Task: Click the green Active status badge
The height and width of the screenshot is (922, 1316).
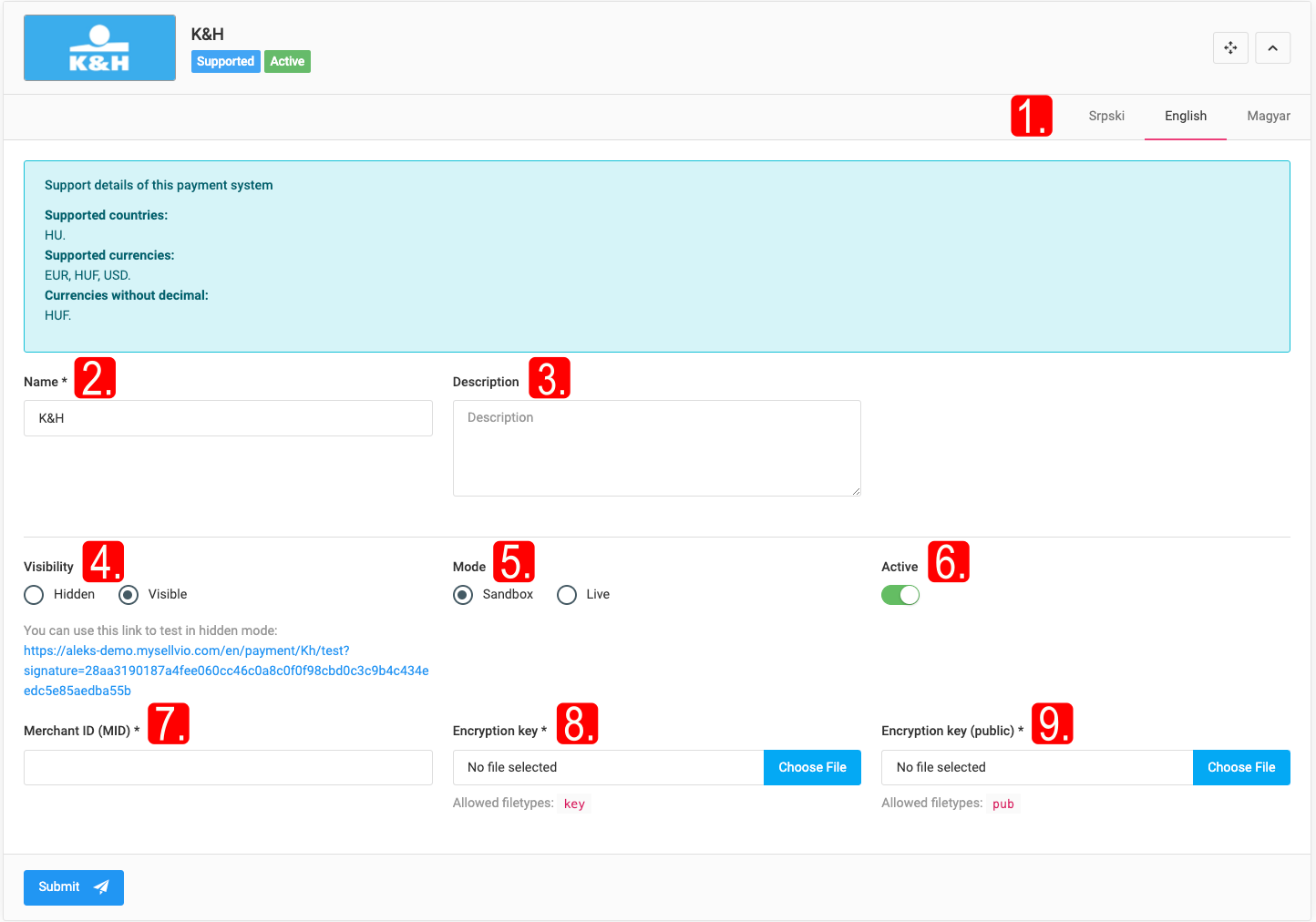Action: point(287,62)
